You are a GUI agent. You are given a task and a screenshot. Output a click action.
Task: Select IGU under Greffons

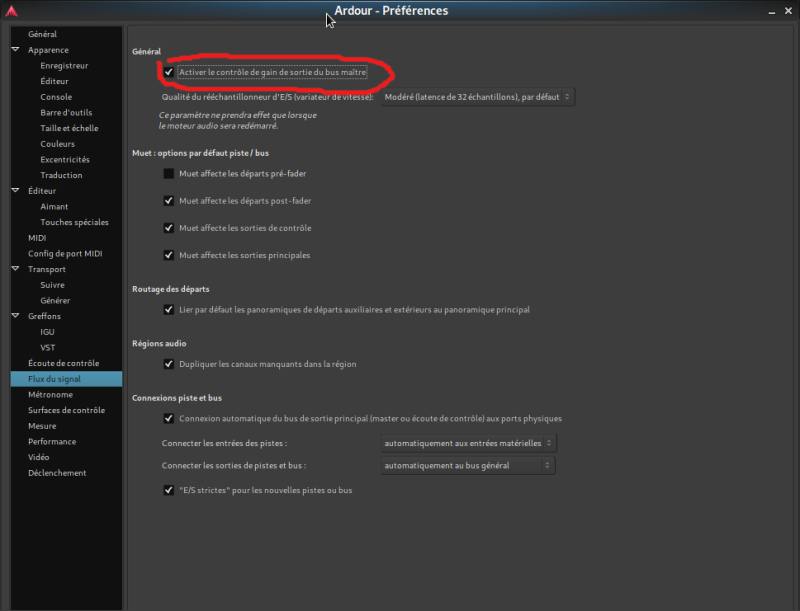coord(47,332)
